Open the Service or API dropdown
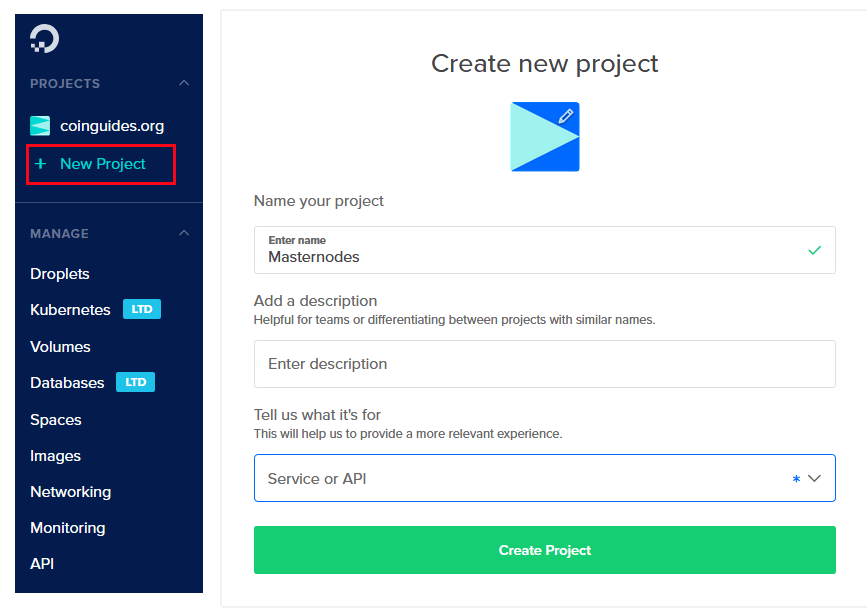 (817, 478)
